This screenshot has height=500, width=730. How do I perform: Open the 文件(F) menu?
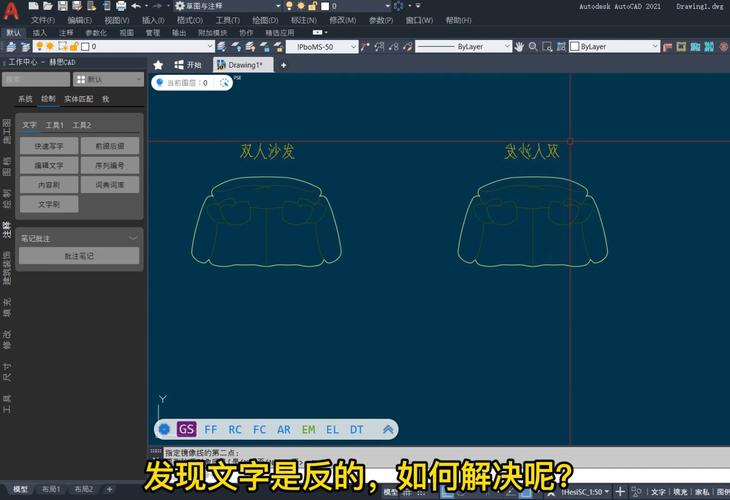[x=43, y=20]
